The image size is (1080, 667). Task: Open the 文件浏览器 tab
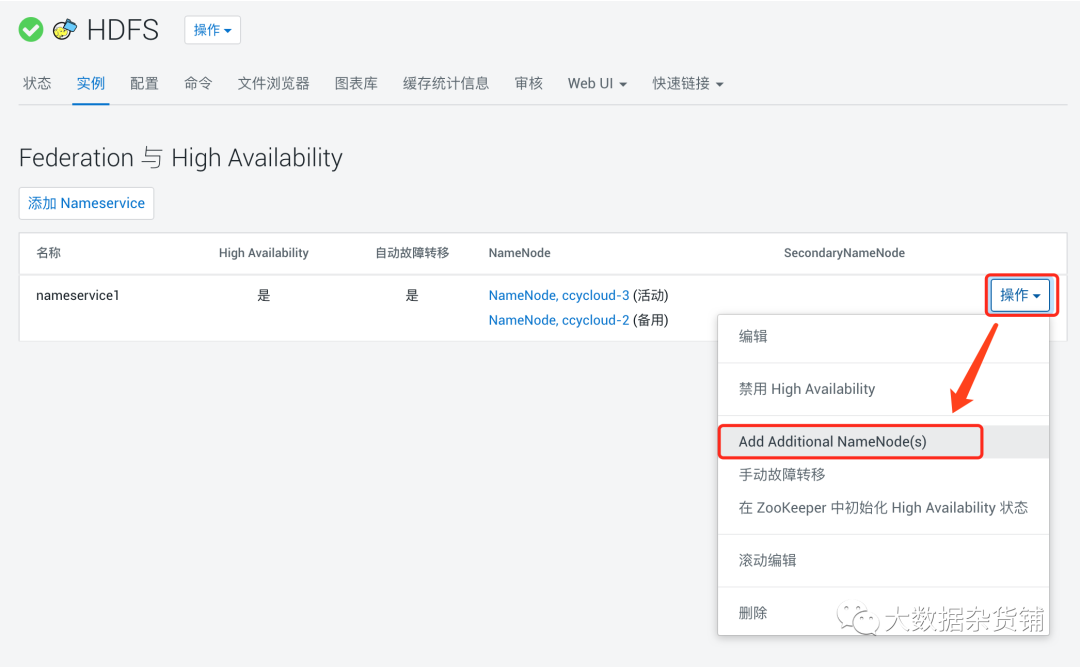tap(273, 83)
